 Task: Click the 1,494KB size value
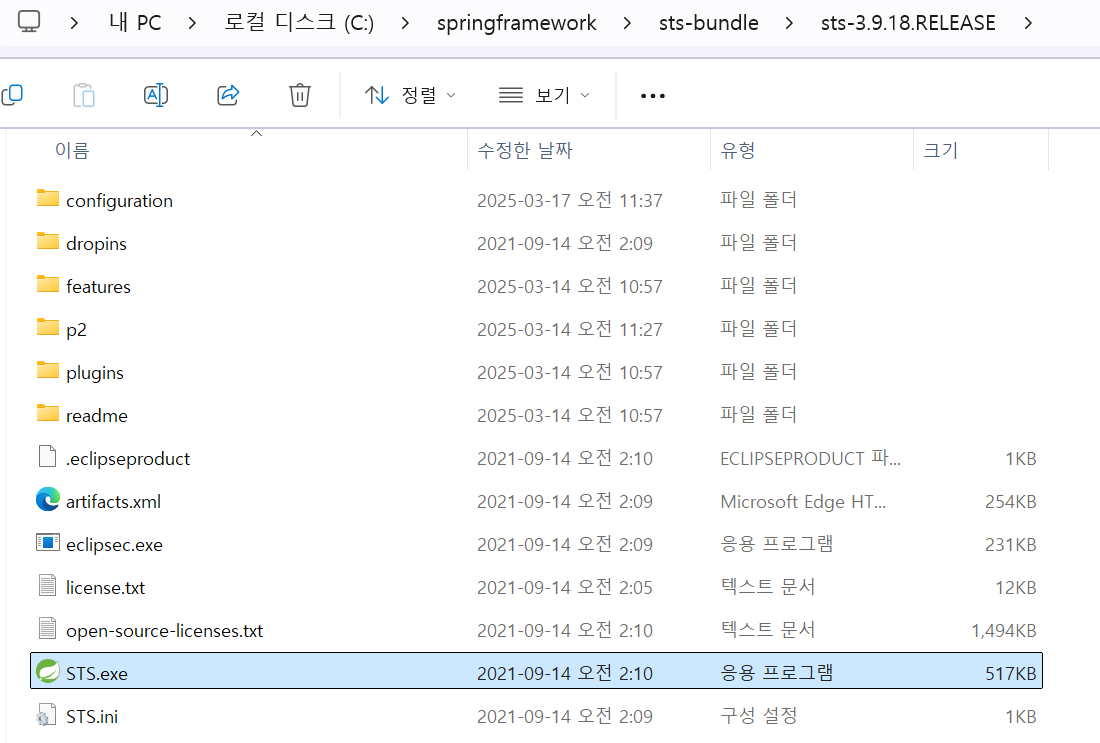[x=1004, y=631]
